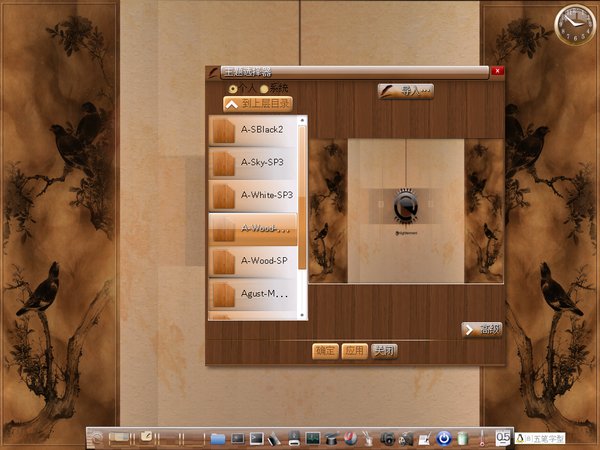Click the analog clock widget
This screenshot has width=600, height=450.
click(x=573, y=25)
